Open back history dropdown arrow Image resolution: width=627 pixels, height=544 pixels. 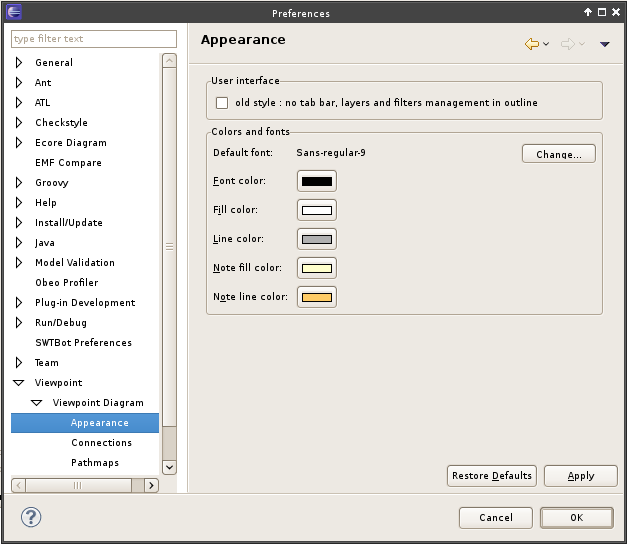coord(546,45)
